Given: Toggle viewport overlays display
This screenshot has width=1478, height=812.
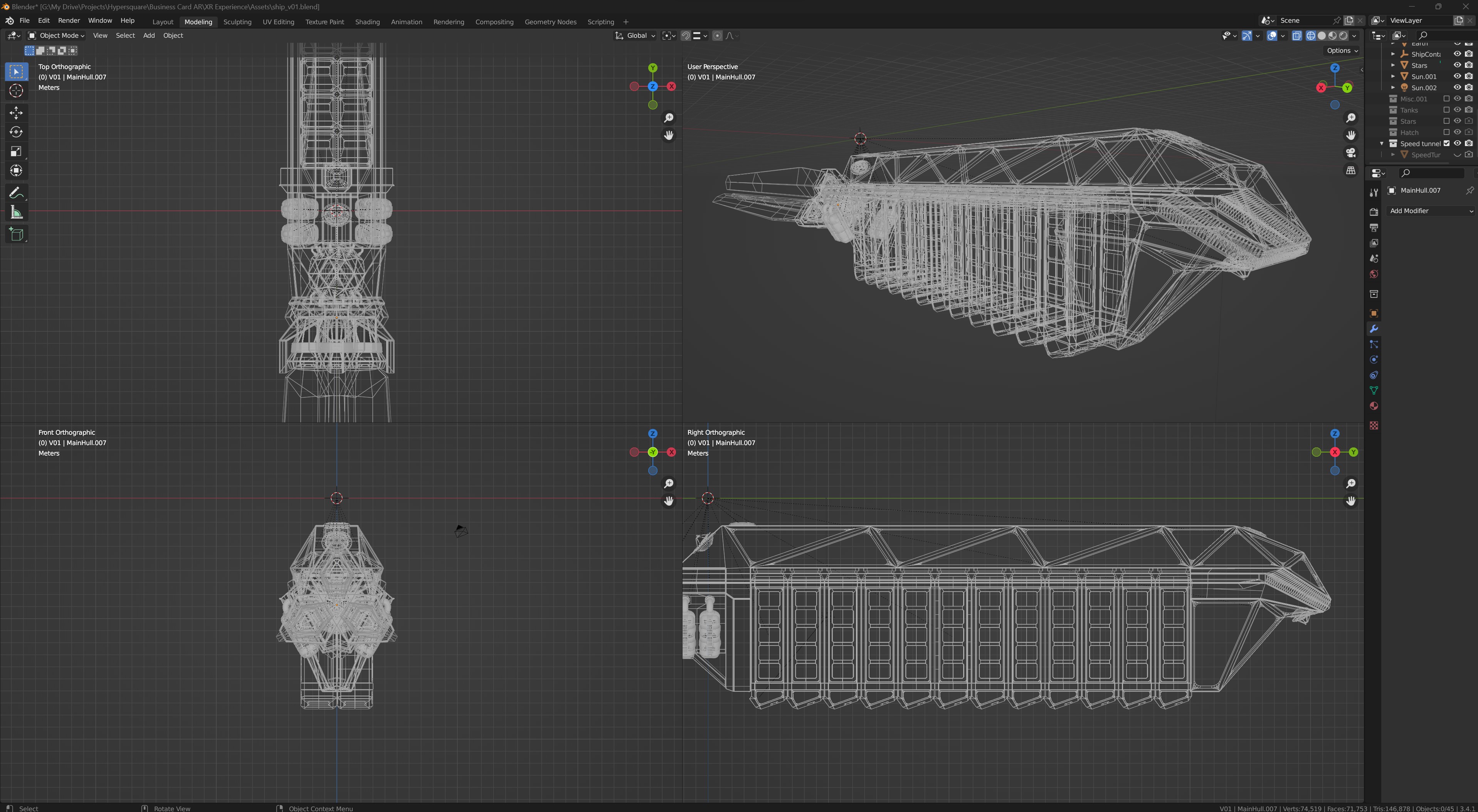Looking at the screenshot, I should click(1272, 35).
